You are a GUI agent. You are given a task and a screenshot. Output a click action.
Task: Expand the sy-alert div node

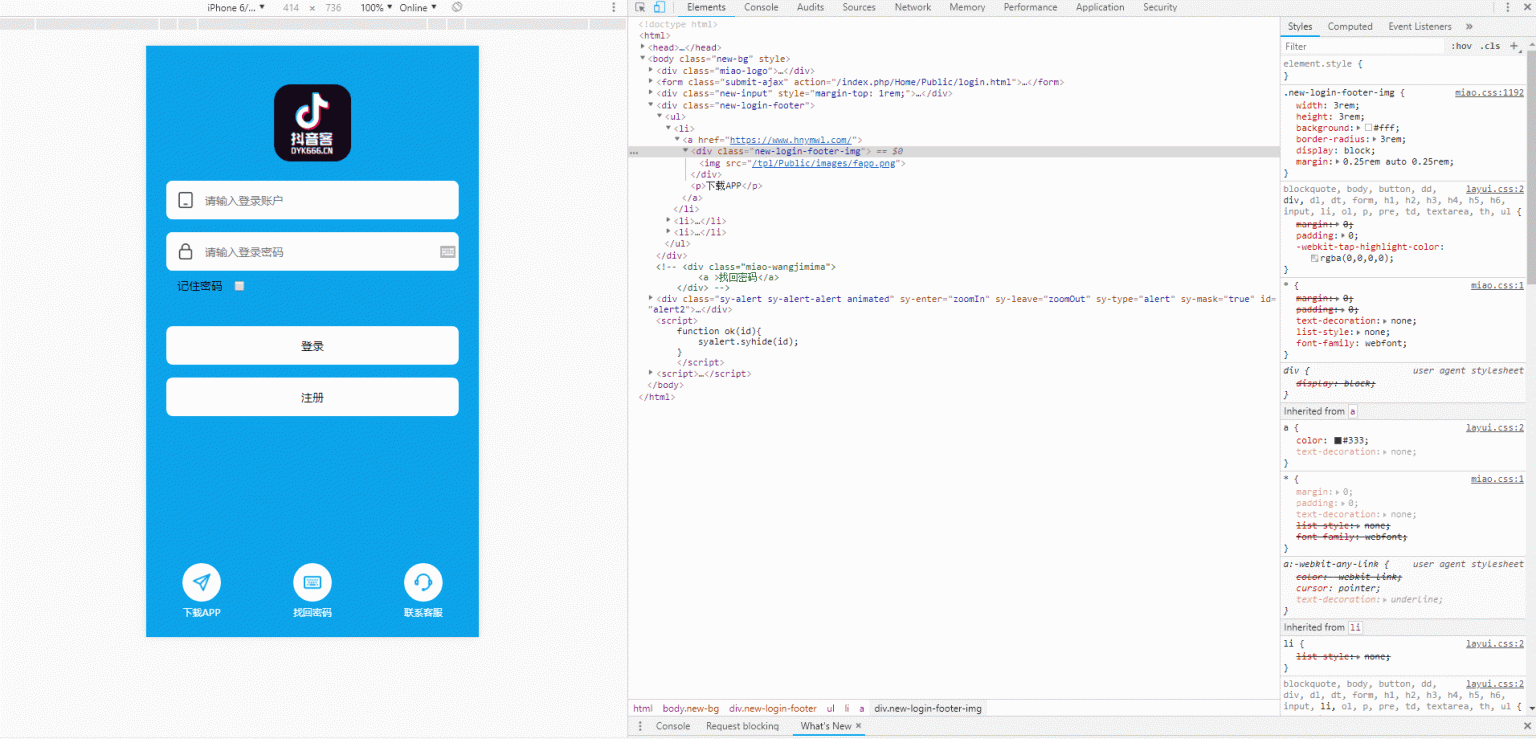651,298
